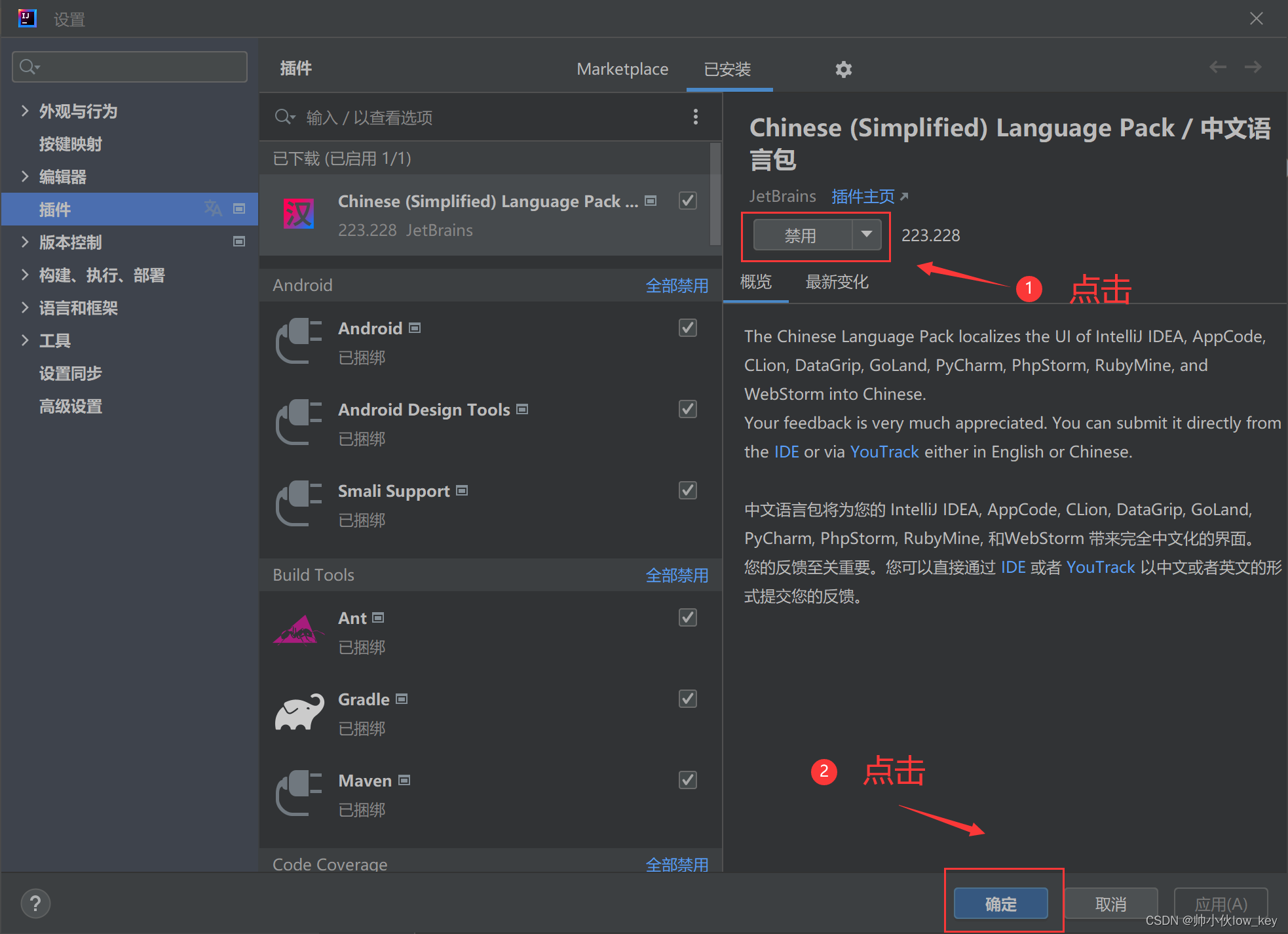This screenshot has width=1288, height=934.
Task: Expand the 外观与行为 tree node
Action: pos(25,111)
